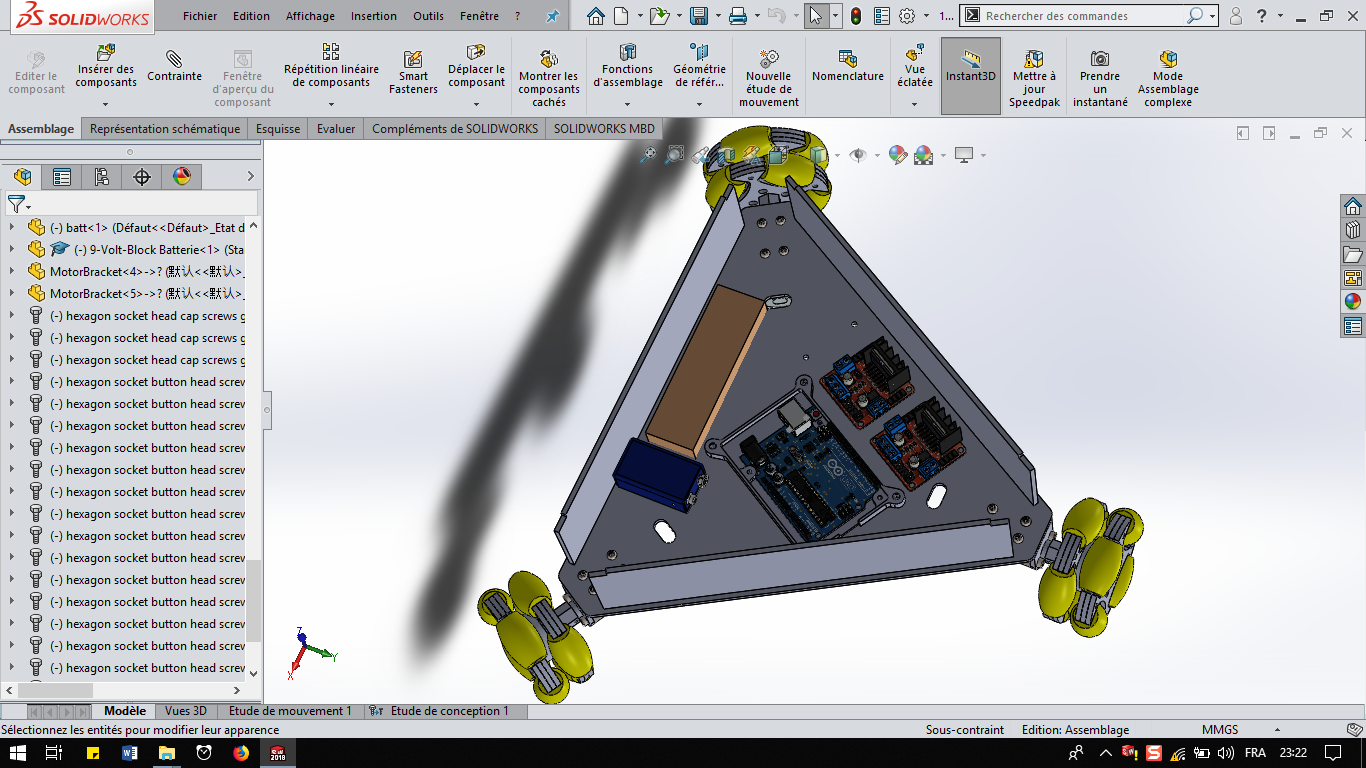Open the PropertyManager tab icon

pyautogui.click(x=62, y=177)
